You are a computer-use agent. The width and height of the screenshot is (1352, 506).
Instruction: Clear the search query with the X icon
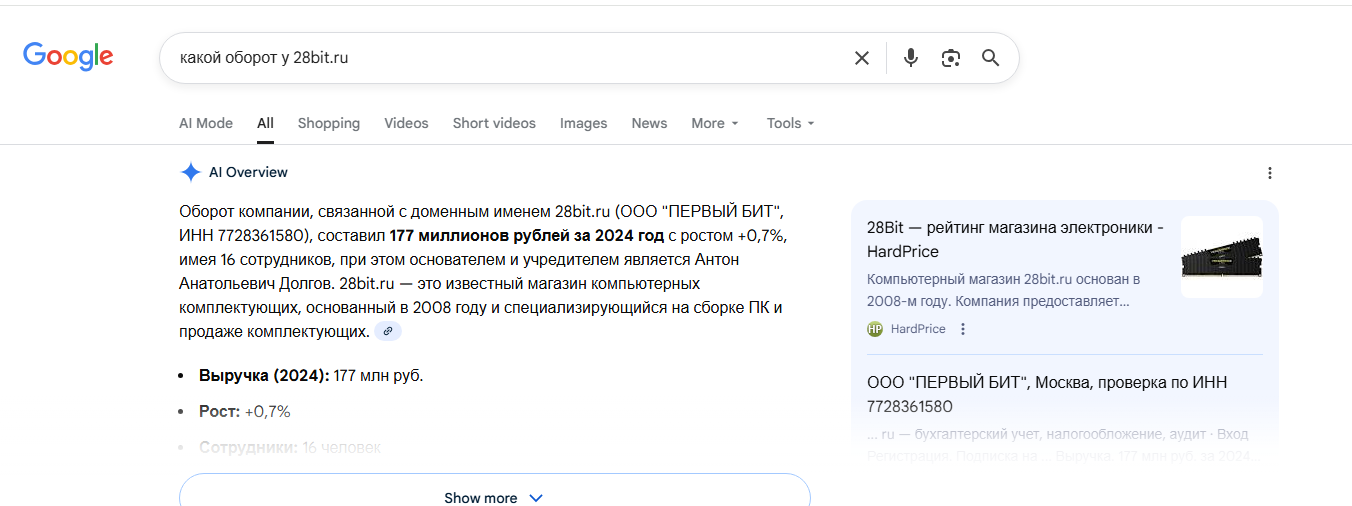point(862,58)
